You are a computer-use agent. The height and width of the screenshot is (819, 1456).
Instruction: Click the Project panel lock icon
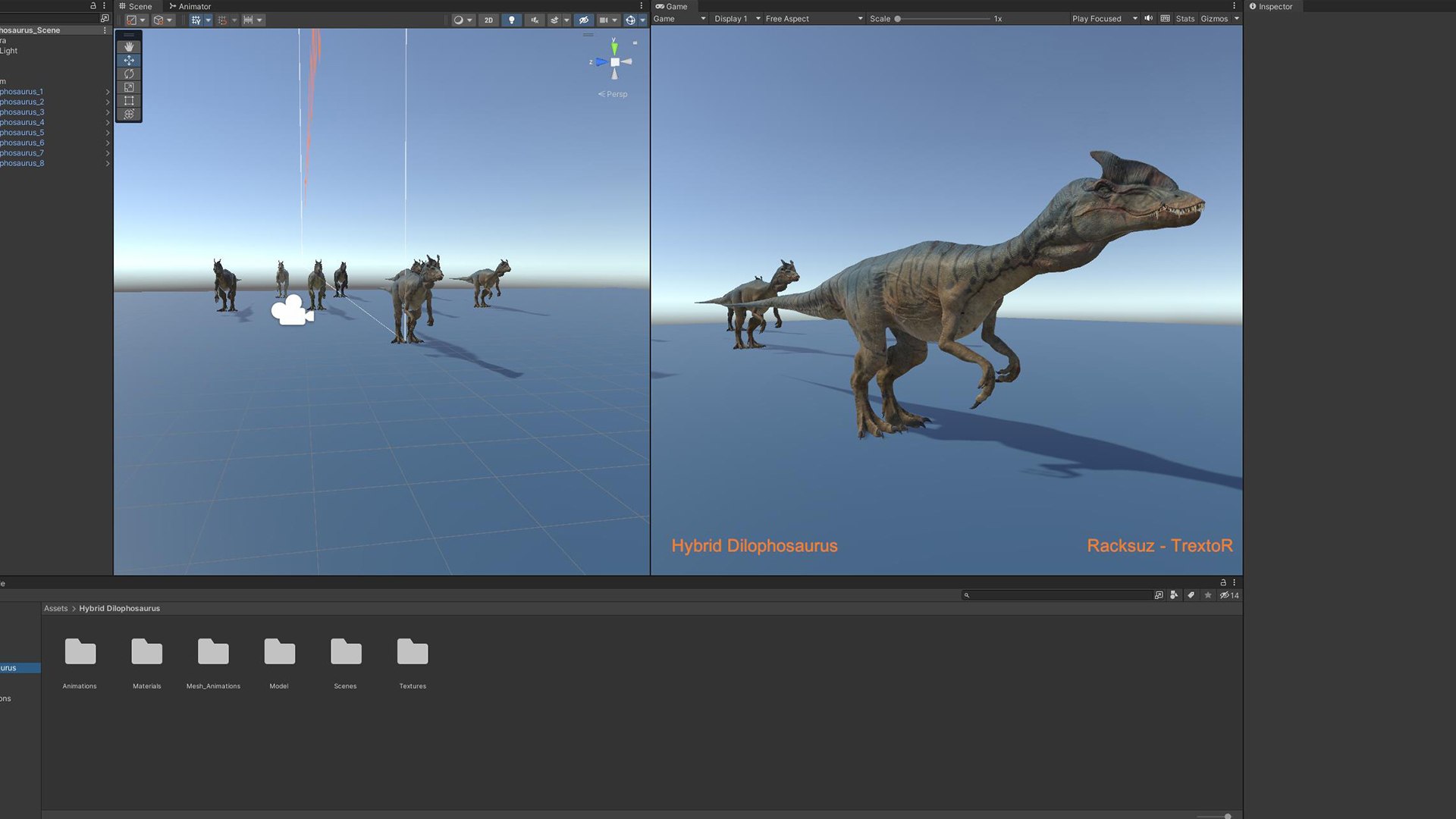pyautogui.click(x=1222, y=582)
